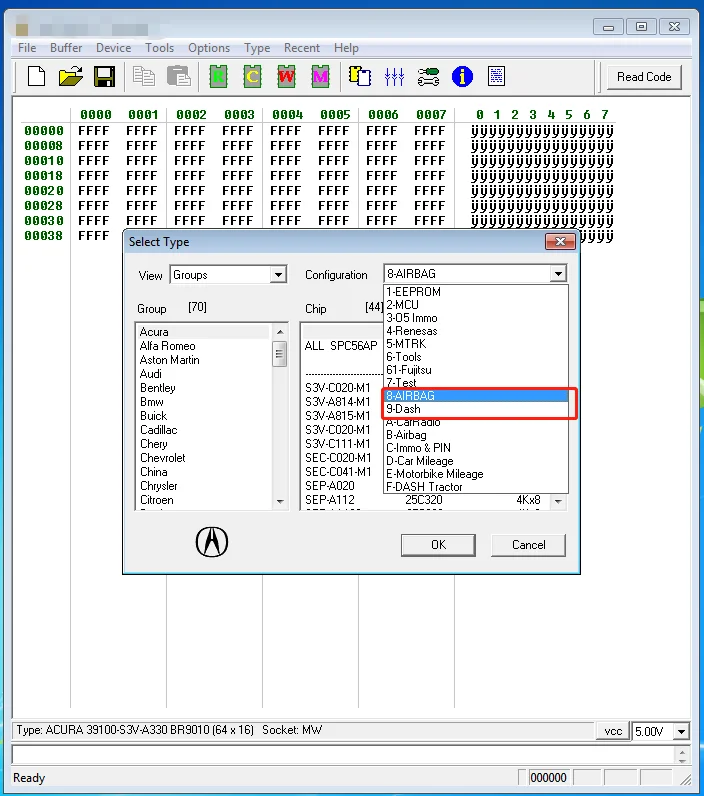Click the blue info icon
Screen dimensions: 704x796
click(x=462, y=77)
